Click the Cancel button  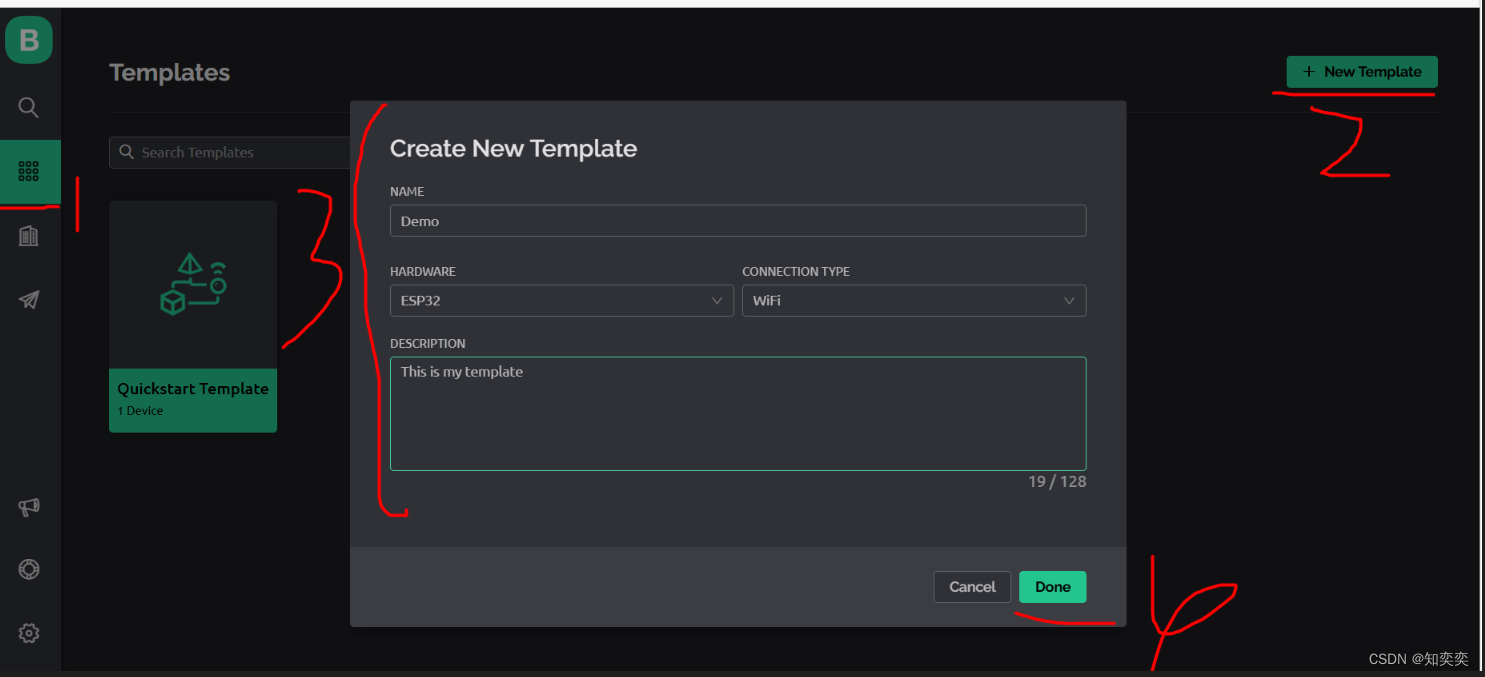click(x=972, y=587)
